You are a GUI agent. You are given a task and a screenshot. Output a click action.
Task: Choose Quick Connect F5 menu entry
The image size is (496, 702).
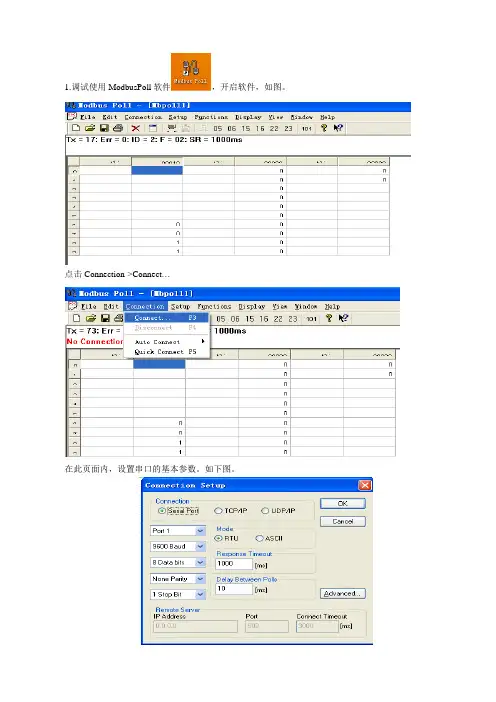(167, 352)
